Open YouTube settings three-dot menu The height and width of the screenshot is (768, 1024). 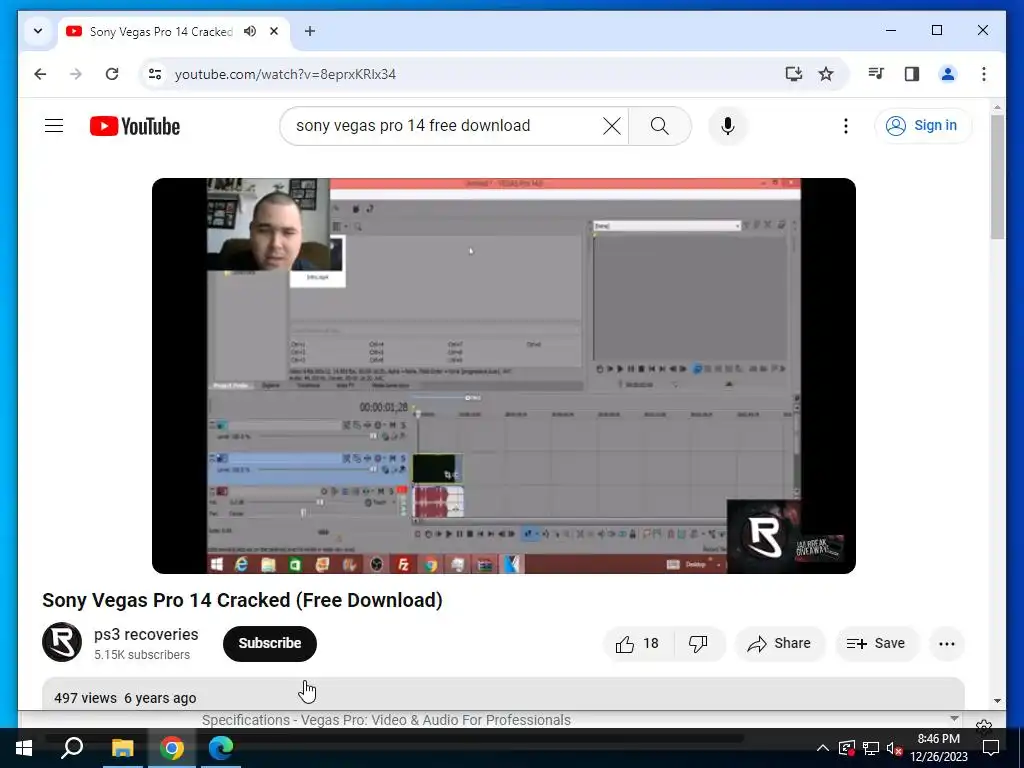pos(846,126)
